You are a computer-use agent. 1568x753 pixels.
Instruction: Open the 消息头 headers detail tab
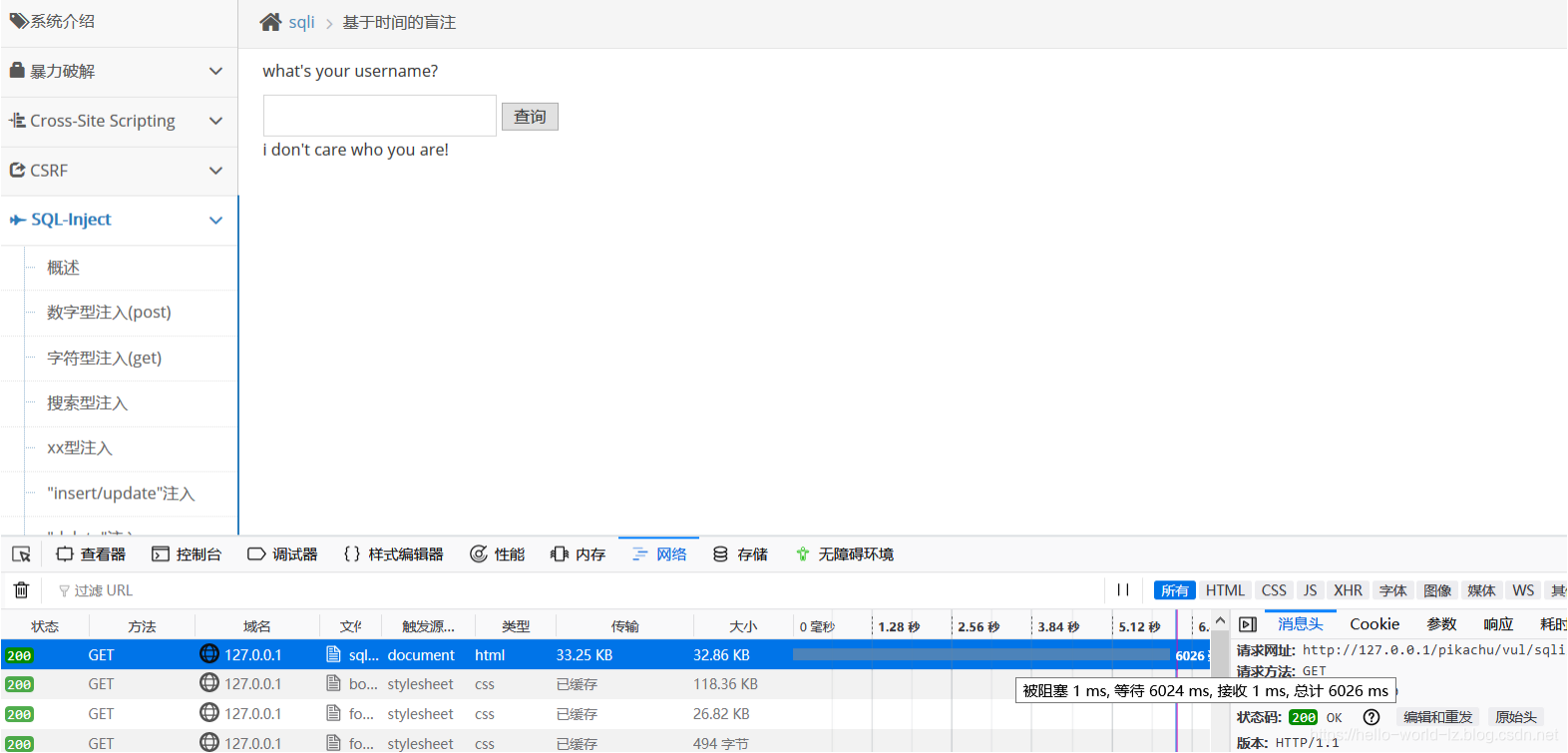click(x=1301, y=624)
